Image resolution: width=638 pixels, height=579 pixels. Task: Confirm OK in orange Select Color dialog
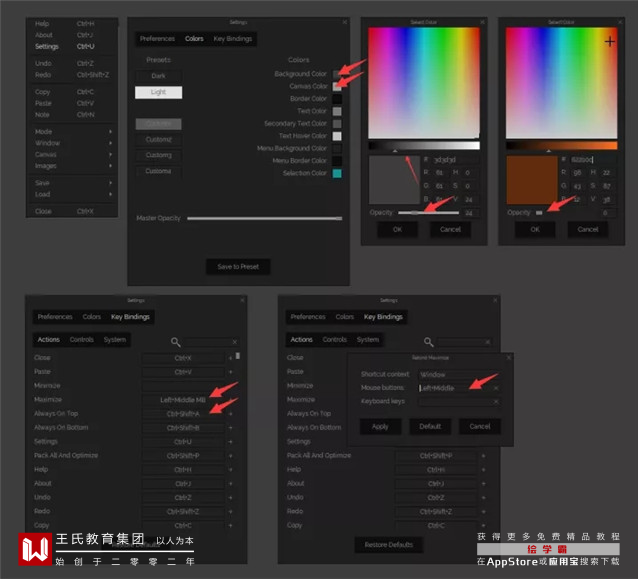click(535, 229)
